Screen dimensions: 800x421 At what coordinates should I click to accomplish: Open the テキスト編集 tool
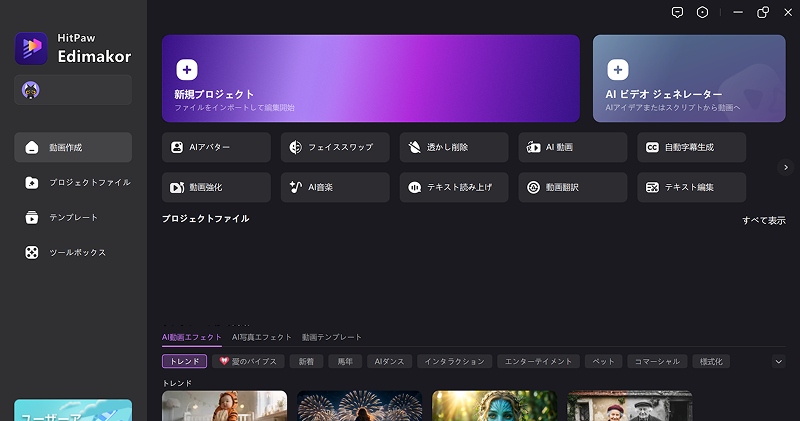coord(692,187)
